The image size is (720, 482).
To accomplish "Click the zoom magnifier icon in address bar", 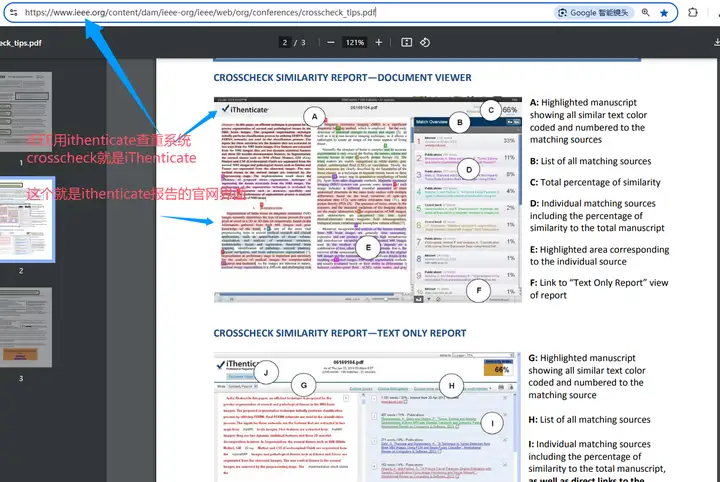I will click(646, 13).
